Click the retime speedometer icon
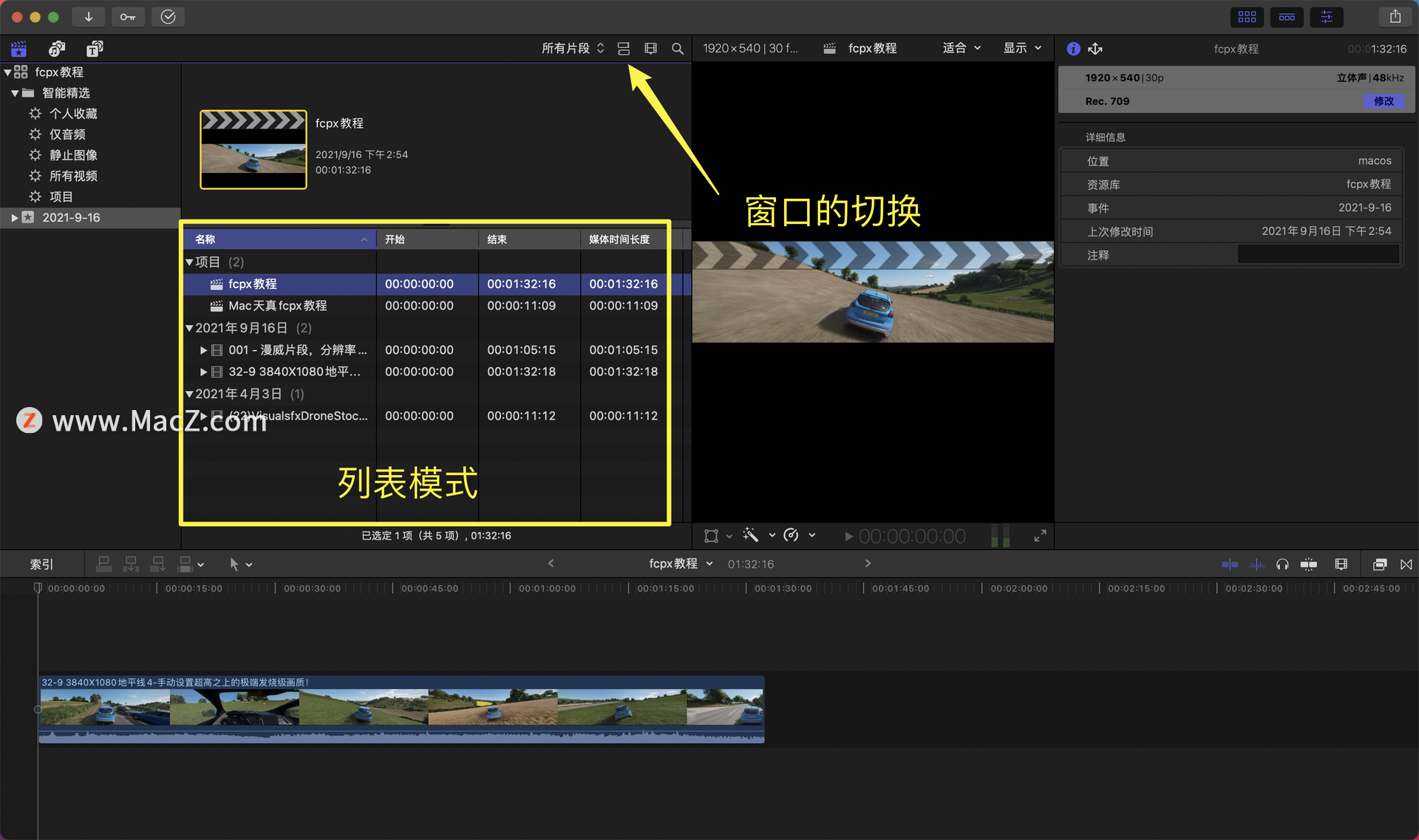 coord(791,535)
